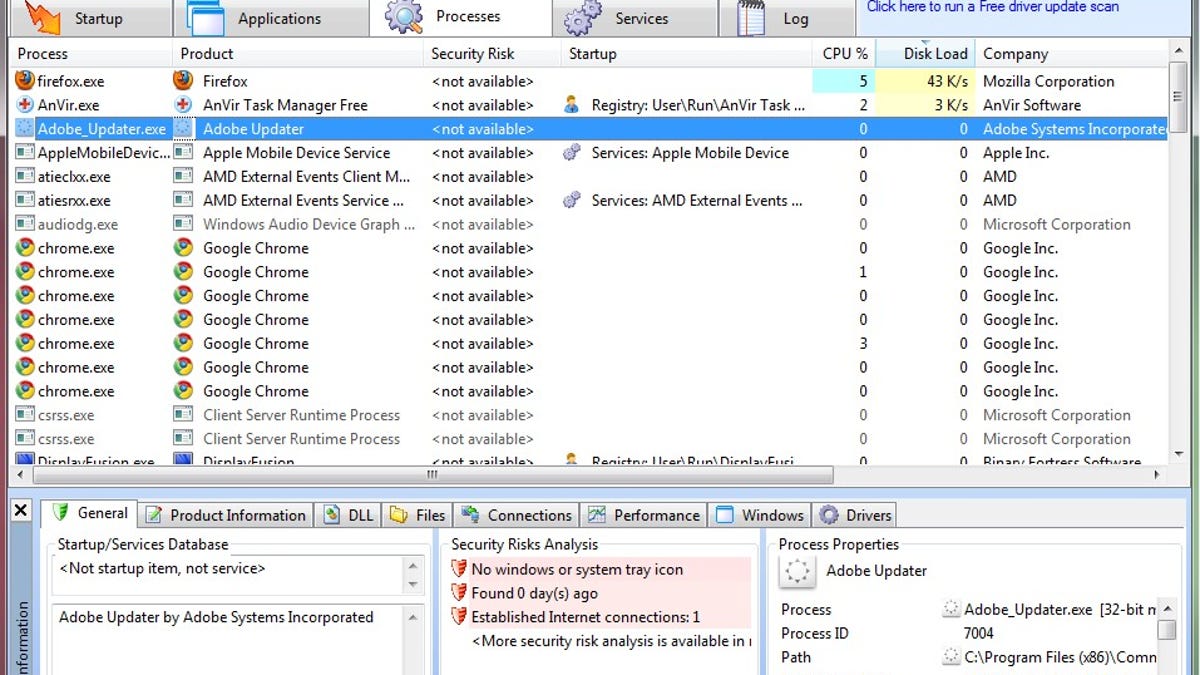This screenshot has width=1200, height=675.
Task: Sort by the Startup column header
Action: [x=686, y=54]
